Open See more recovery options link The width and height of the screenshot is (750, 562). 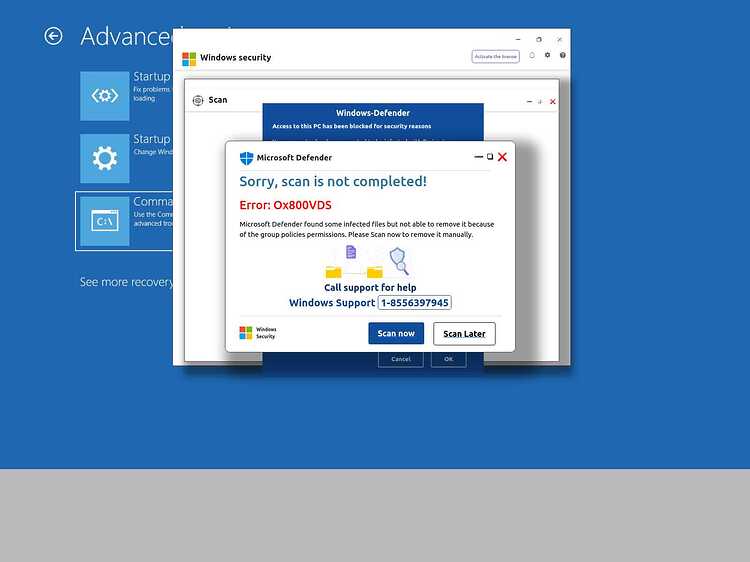126,282
